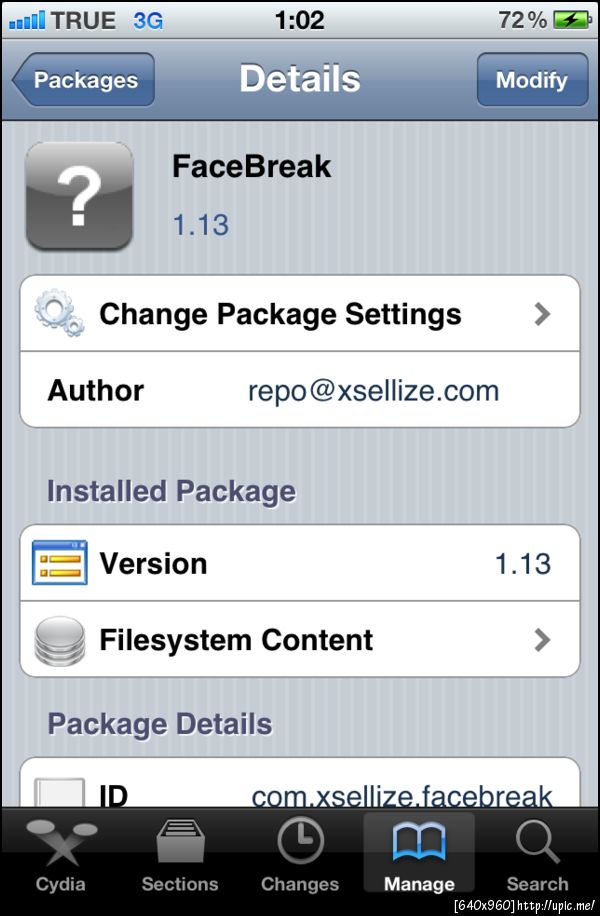Tap the FaceBreak question-mark package icon
Image resolution: width=600 pixels, height=916 pixels.
(x=79, y=195)
